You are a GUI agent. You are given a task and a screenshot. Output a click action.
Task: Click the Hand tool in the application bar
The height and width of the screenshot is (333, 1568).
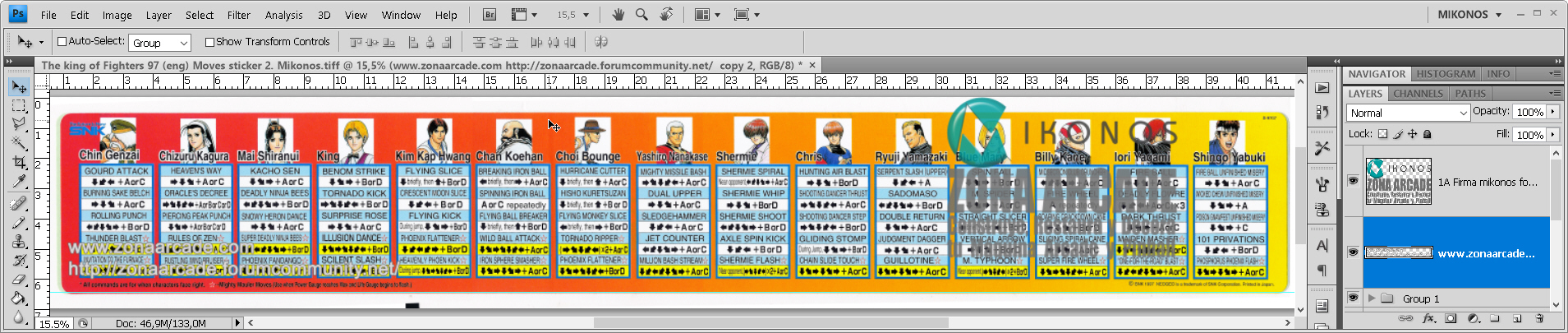618,15
